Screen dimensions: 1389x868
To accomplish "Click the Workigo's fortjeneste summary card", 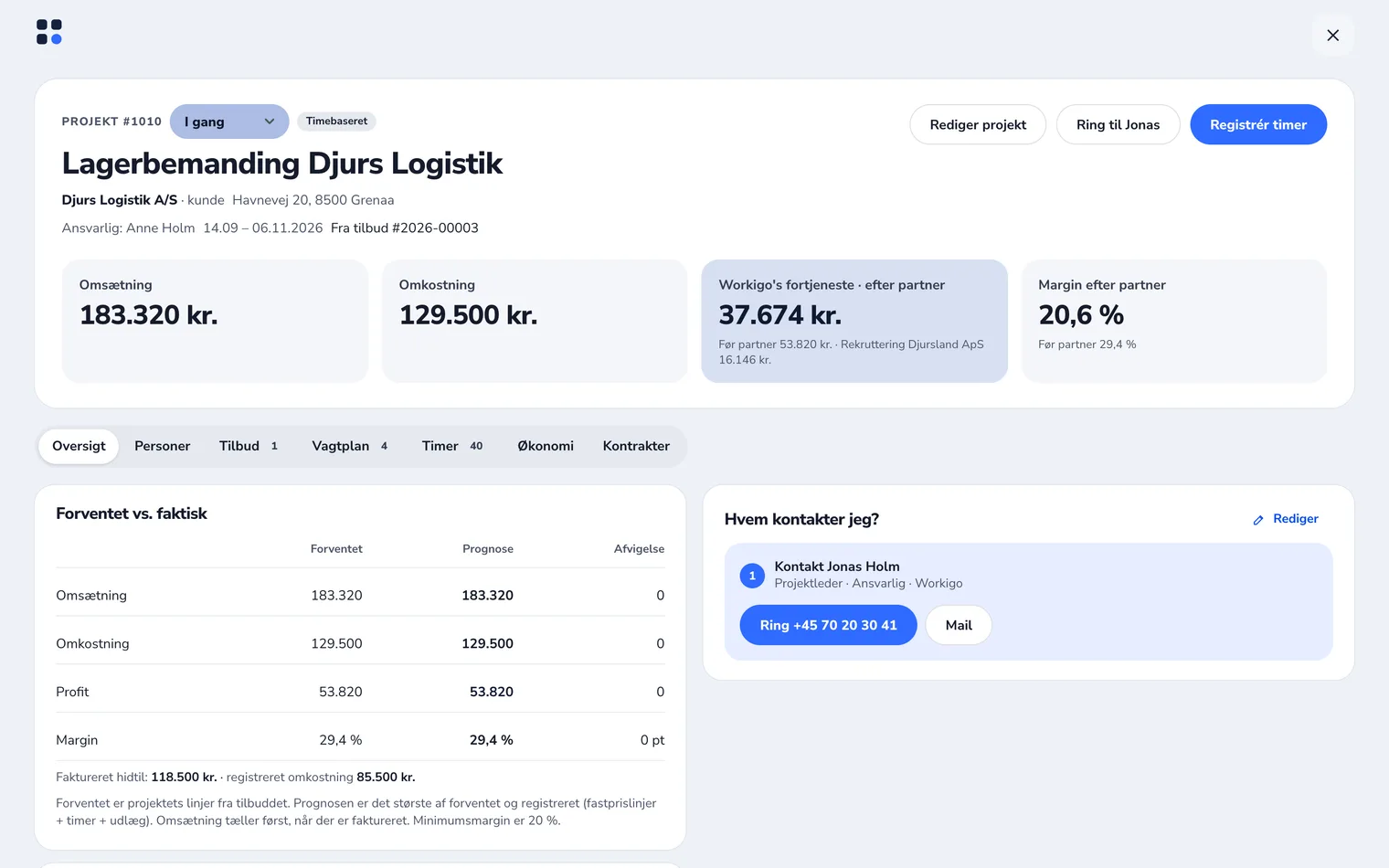I will click(x=854, y=321).
